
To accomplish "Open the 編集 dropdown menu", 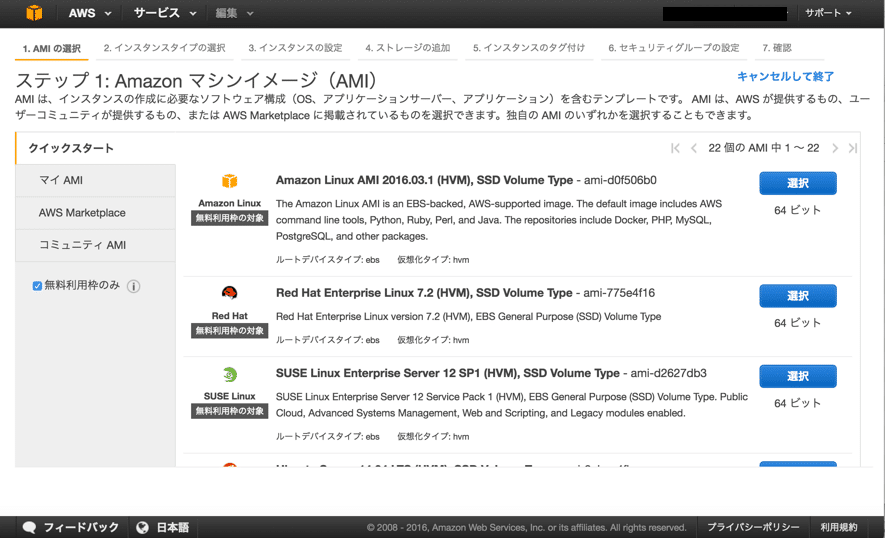I will 234,13.
